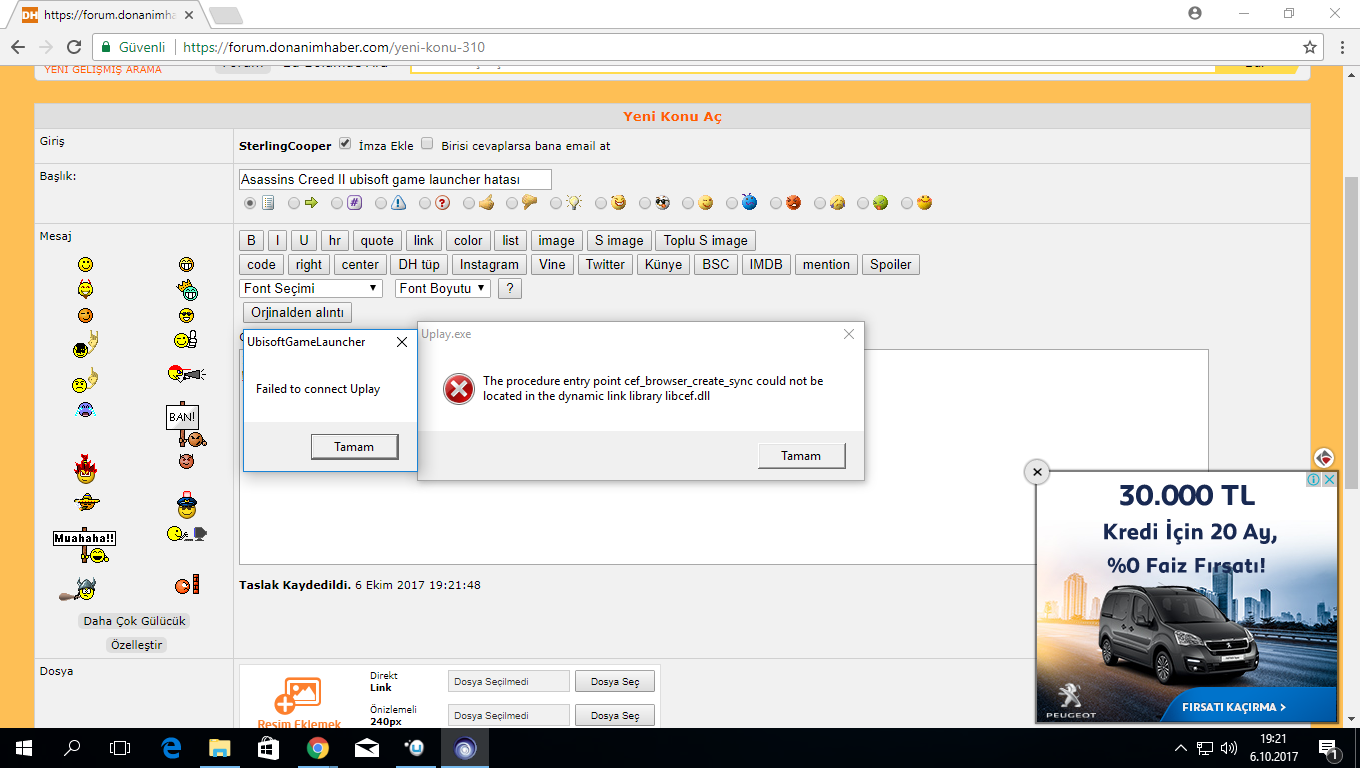Insert a Spoiler tag

890,264
